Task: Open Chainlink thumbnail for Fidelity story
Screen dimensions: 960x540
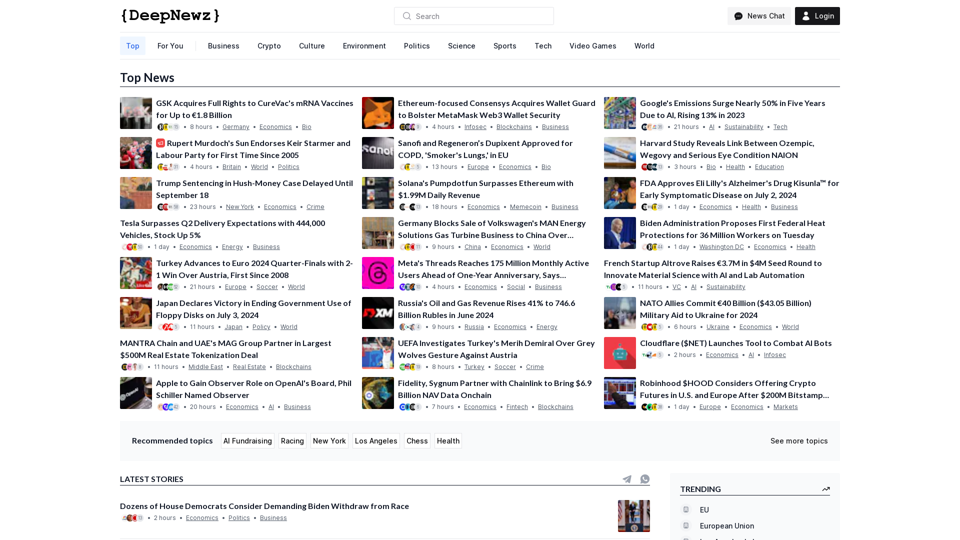Action: point(378,393)
